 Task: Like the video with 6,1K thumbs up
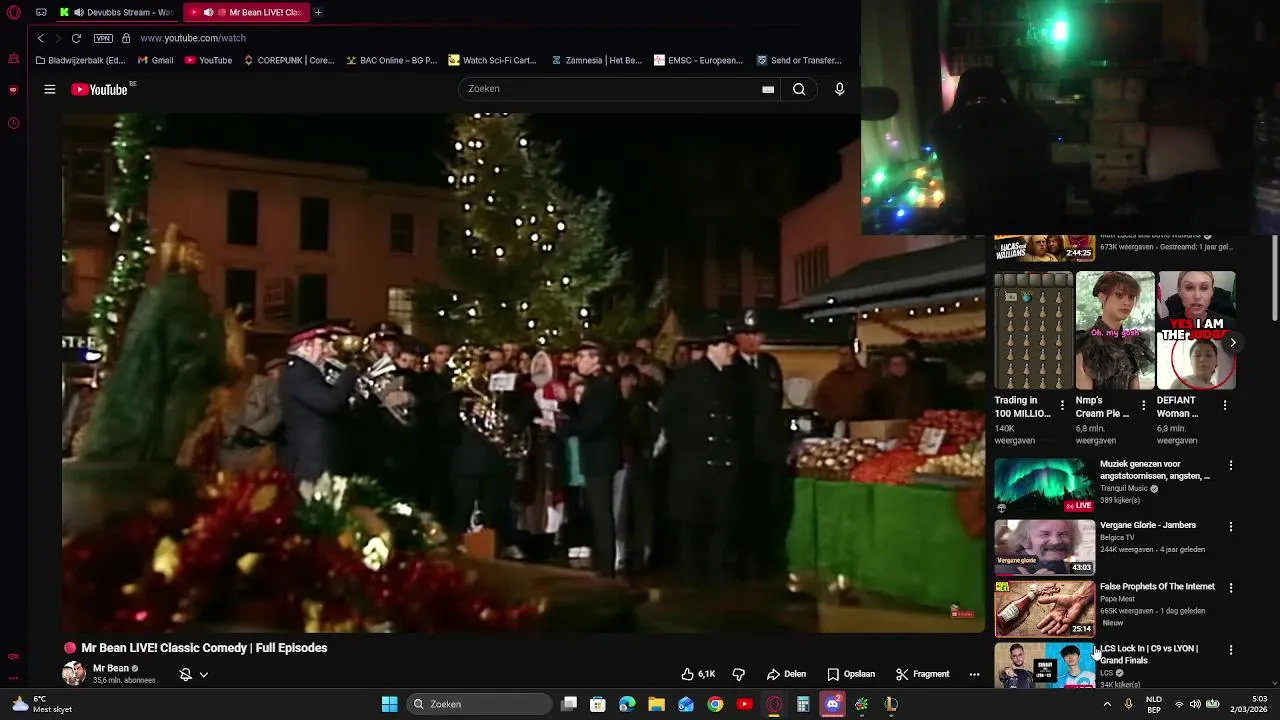point(698,674)
